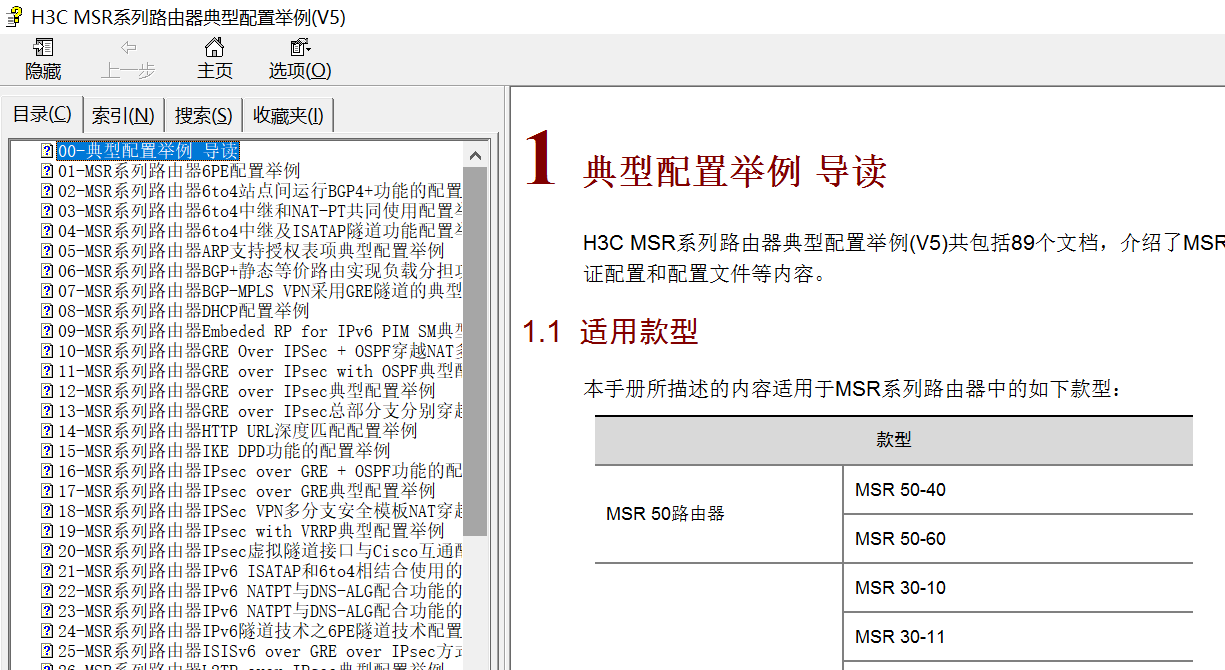The width and height of the screenshot is (1225, 670).
Task: Click the scroll-up arrow of contents list
Action: pyautogui.click(x=476, y=155)
